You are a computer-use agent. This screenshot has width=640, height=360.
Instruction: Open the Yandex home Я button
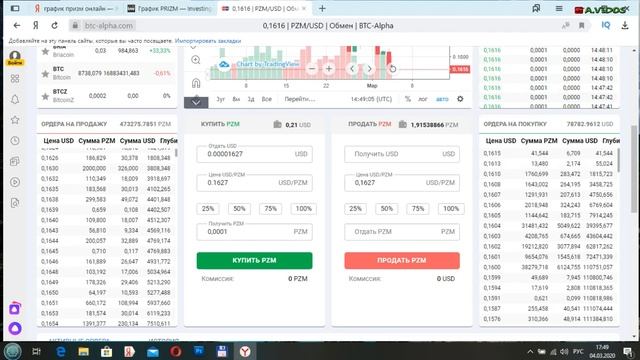[x=36, y=25]
